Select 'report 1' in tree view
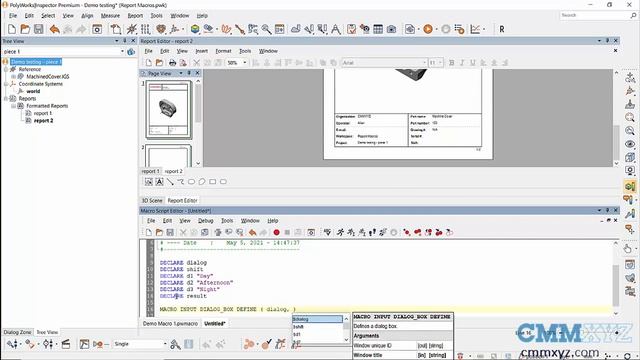 click(x=42, y=113)
